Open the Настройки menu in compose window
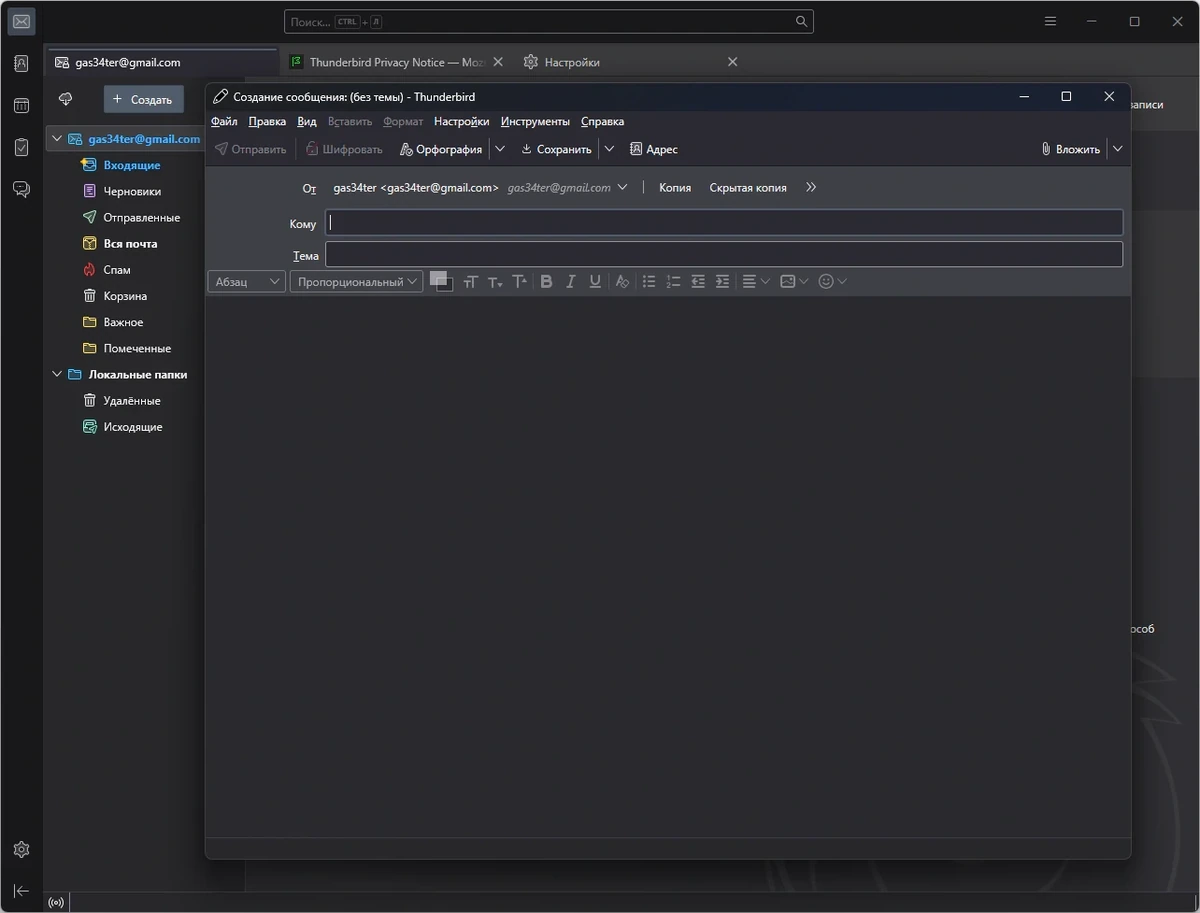The width and height of the screenshot is (1200, 913). (x=462, y=122)
